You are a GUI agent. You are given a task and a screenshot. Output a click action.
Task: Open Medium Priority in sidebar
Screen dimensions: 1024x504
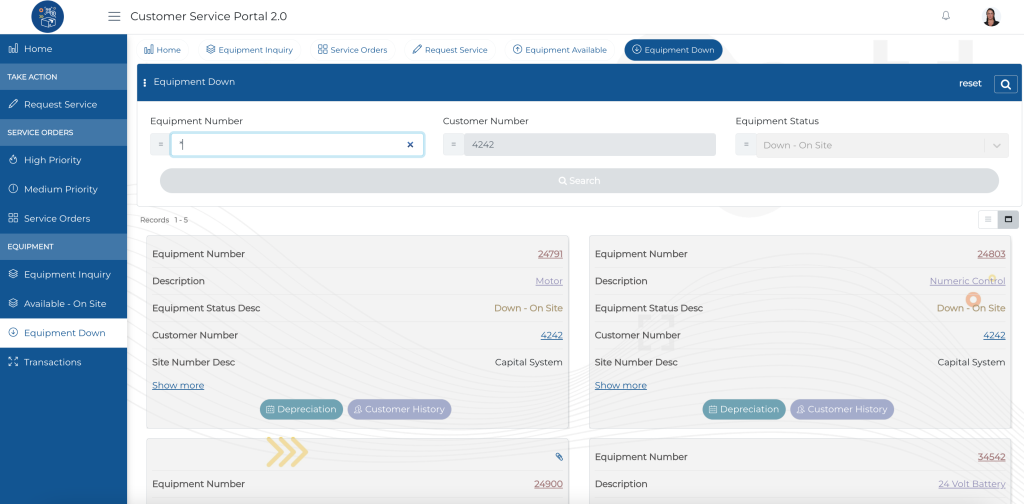tap(63, 189)
